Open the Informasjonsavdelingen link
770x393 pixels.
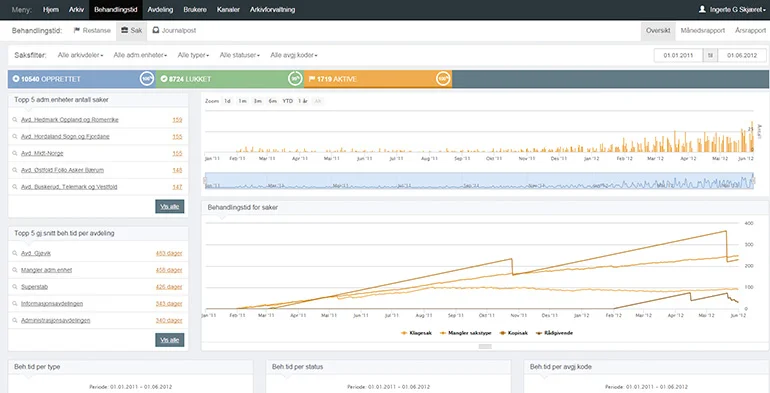[x=52, y=304]
